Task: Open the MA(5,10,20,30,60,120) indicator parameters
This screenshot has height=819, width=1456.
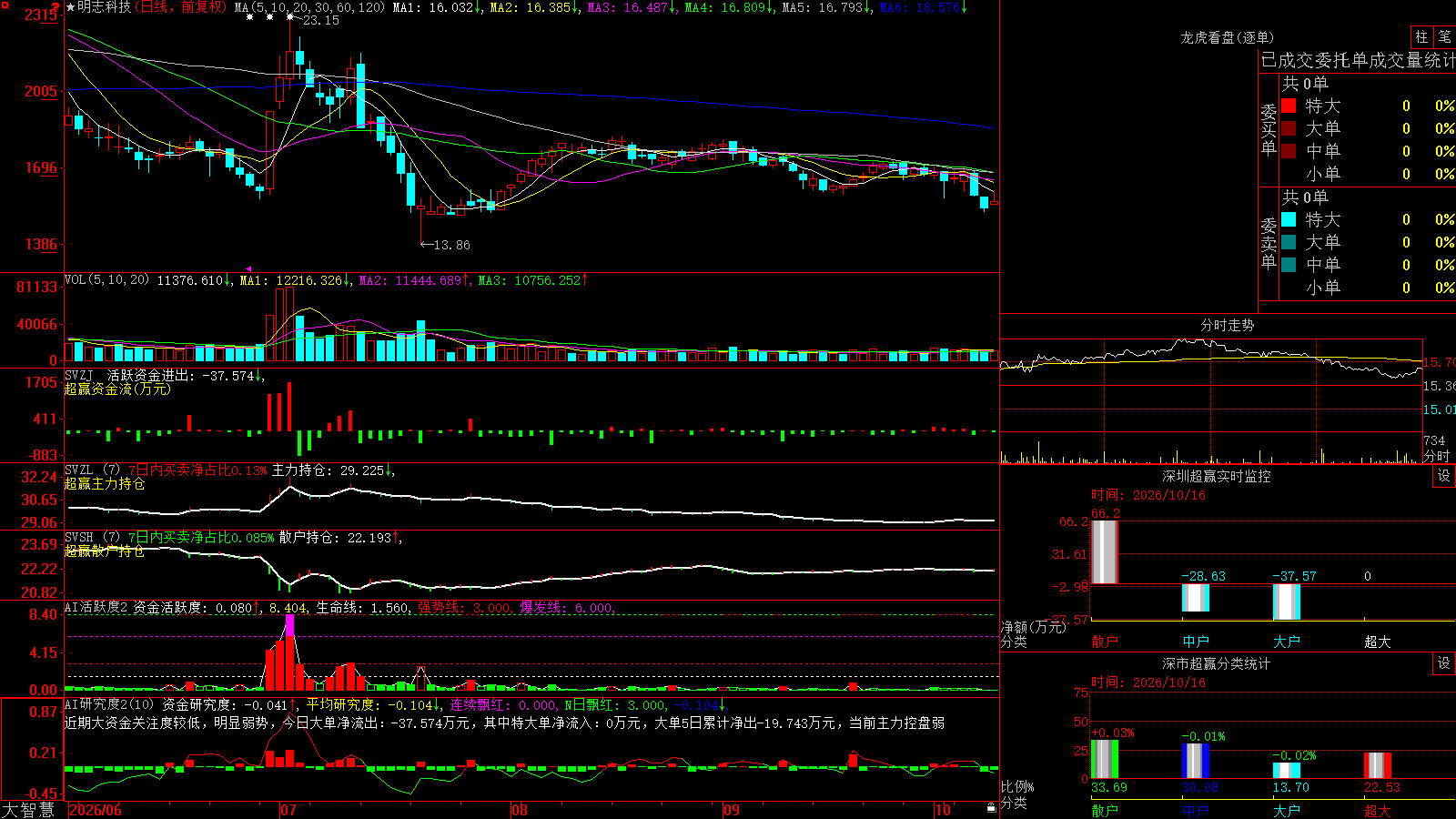Action: coord(309,7)
